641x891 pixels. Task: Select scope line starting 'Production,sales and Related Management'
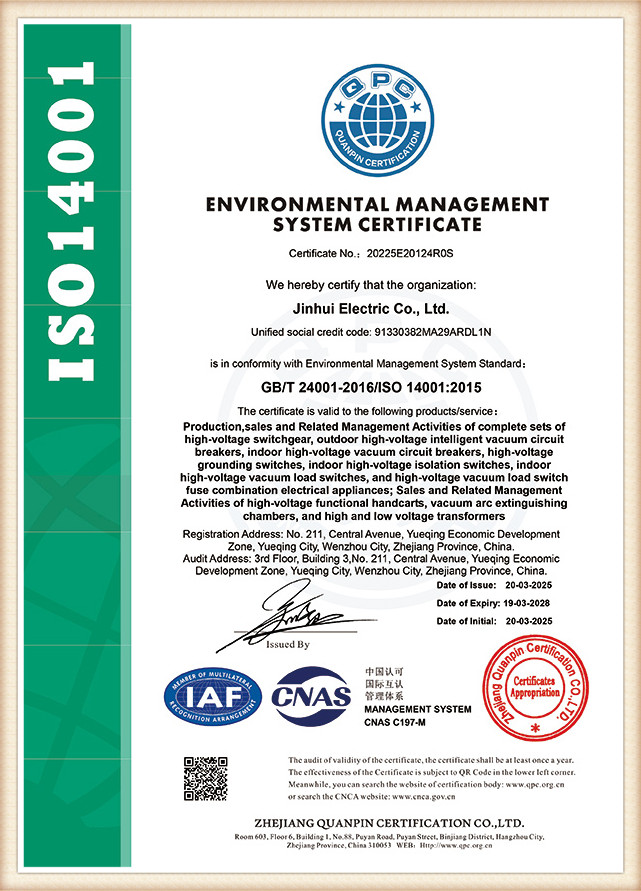(374, 426)
